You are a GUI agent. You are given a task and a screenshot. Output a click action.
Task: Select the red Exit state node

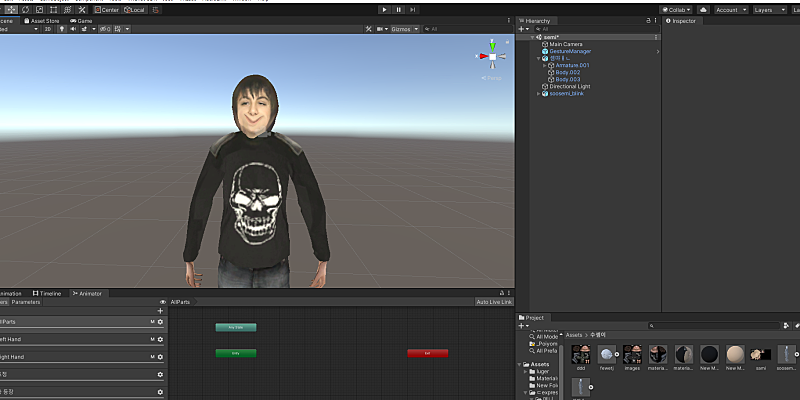[427, 353]
